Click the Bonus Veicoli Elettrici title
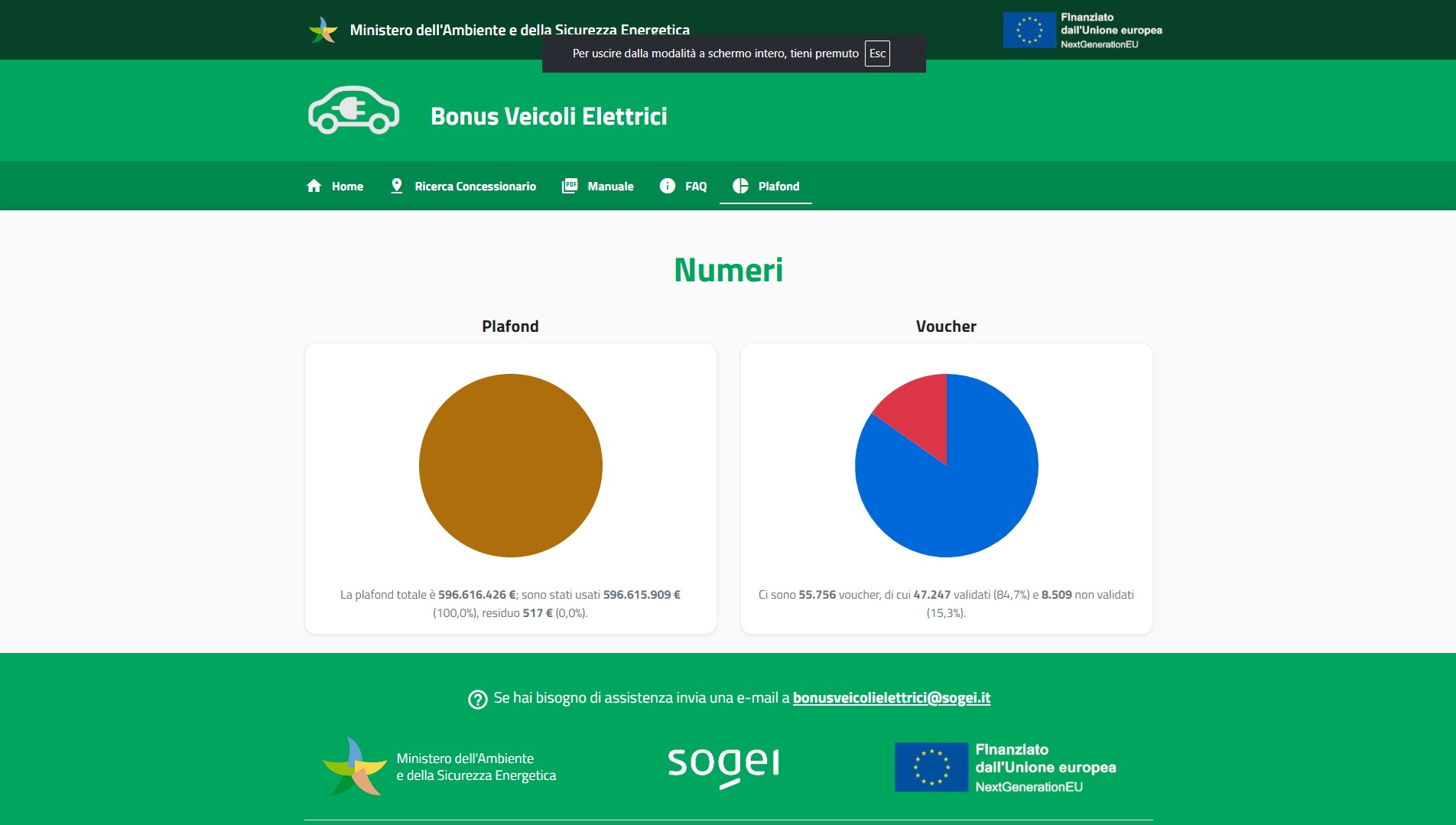Screen dimensions: 1456x825 [x=548, y=116]
